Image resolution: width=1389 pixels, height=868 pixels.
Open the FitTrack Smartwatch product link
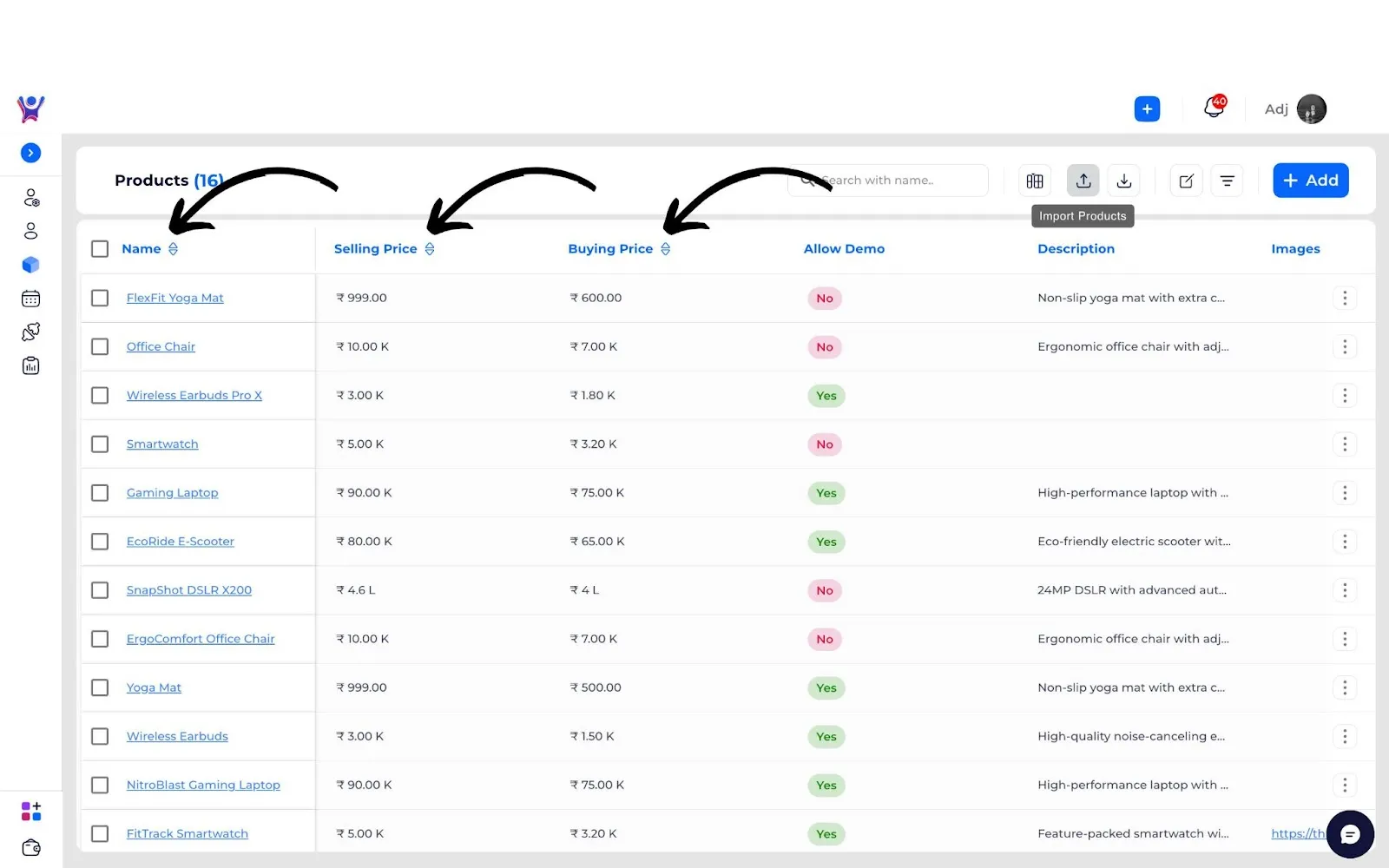(187, 833)
